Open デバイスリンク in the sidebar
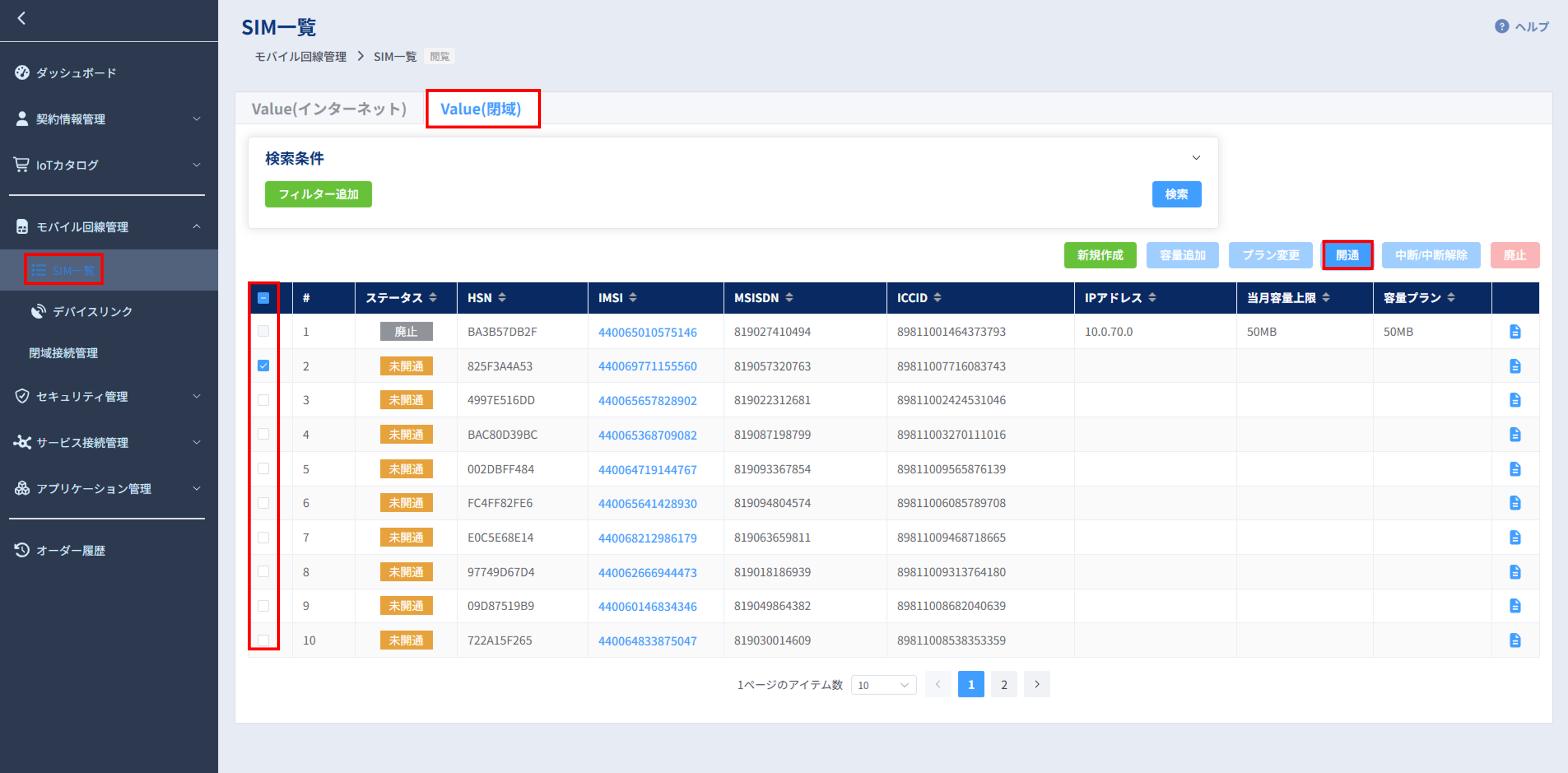Viewport: 1568px width, 773px height. tap(92, 311)
